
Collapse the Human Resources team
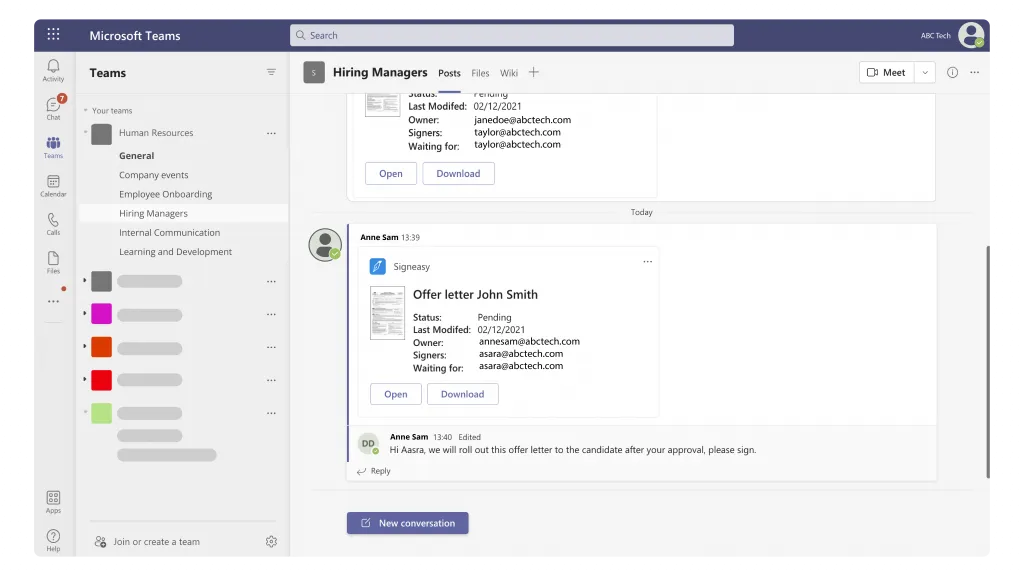tap(85, 132)
